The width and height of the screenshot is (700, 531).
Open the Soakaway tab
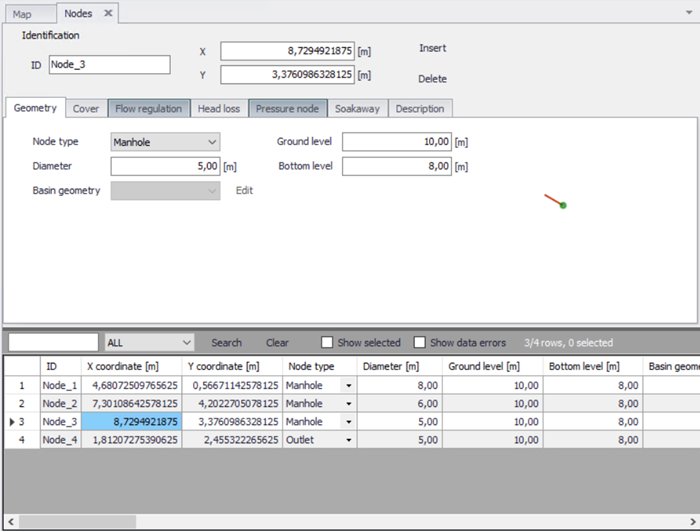tap(357, 109)
